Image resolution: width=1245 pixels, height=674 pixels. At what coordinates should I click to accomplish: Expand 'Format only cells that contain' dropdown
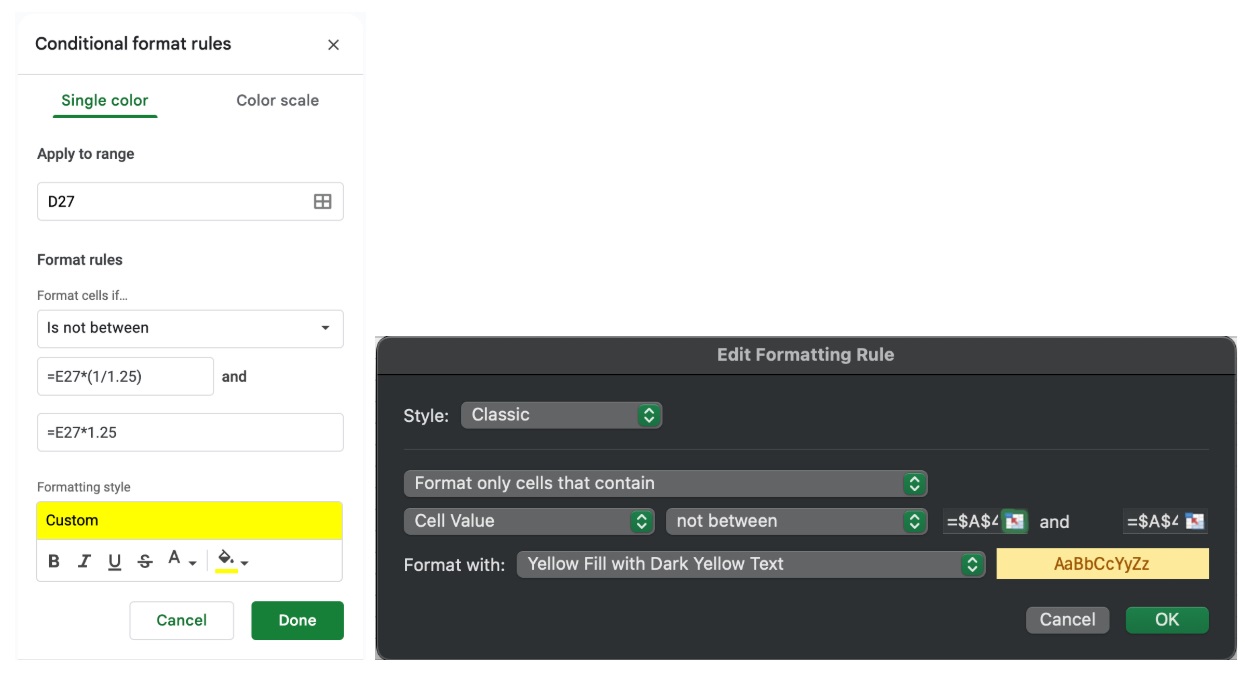tap(665, 484)
